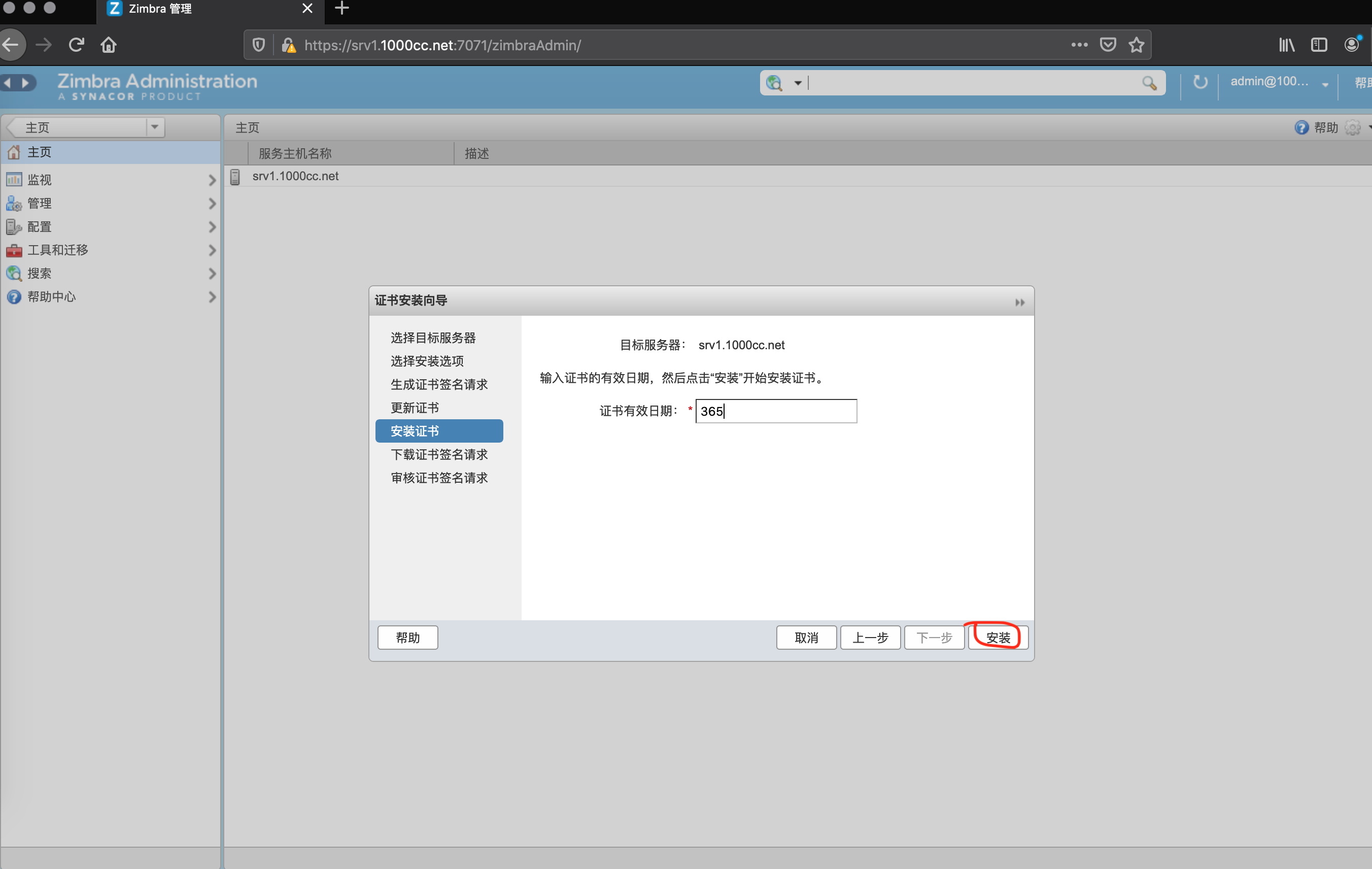This screenshot has height=869, width=1372.
Task: Click the Zimbra history back arrow
Action: click(8, 83)
